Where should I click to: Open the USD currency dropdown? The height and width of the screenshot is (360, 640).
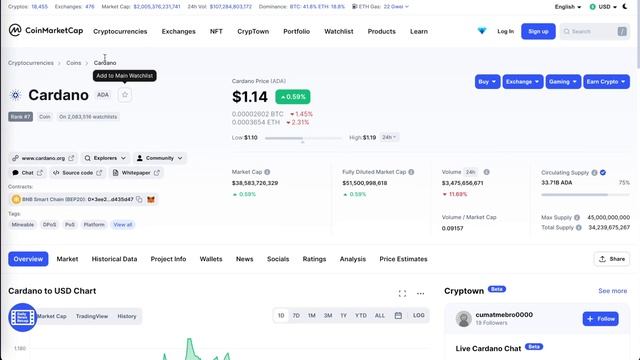[x=603, y=7]
